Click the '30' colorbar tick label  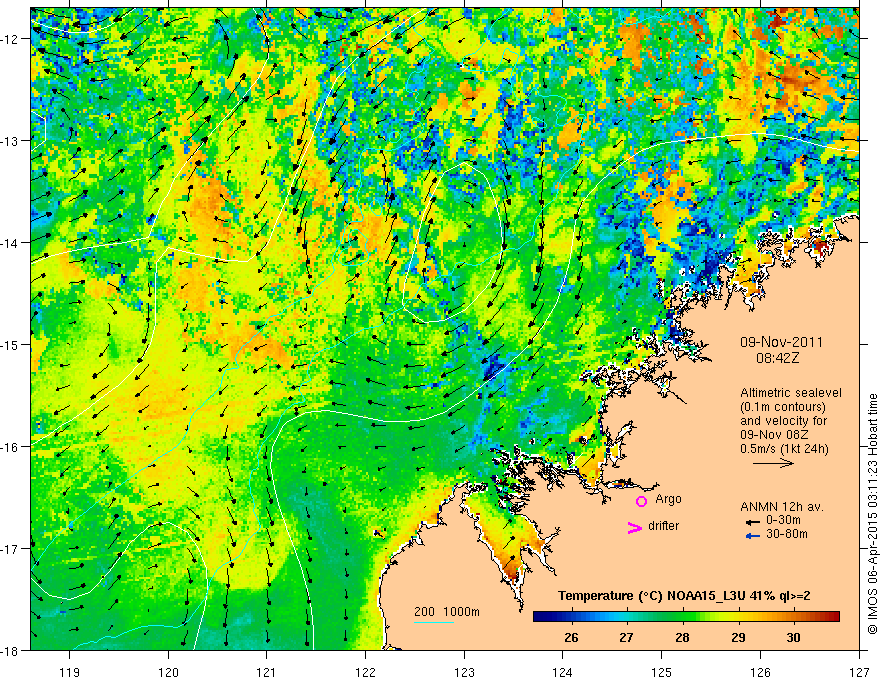(x=793, y=638)
